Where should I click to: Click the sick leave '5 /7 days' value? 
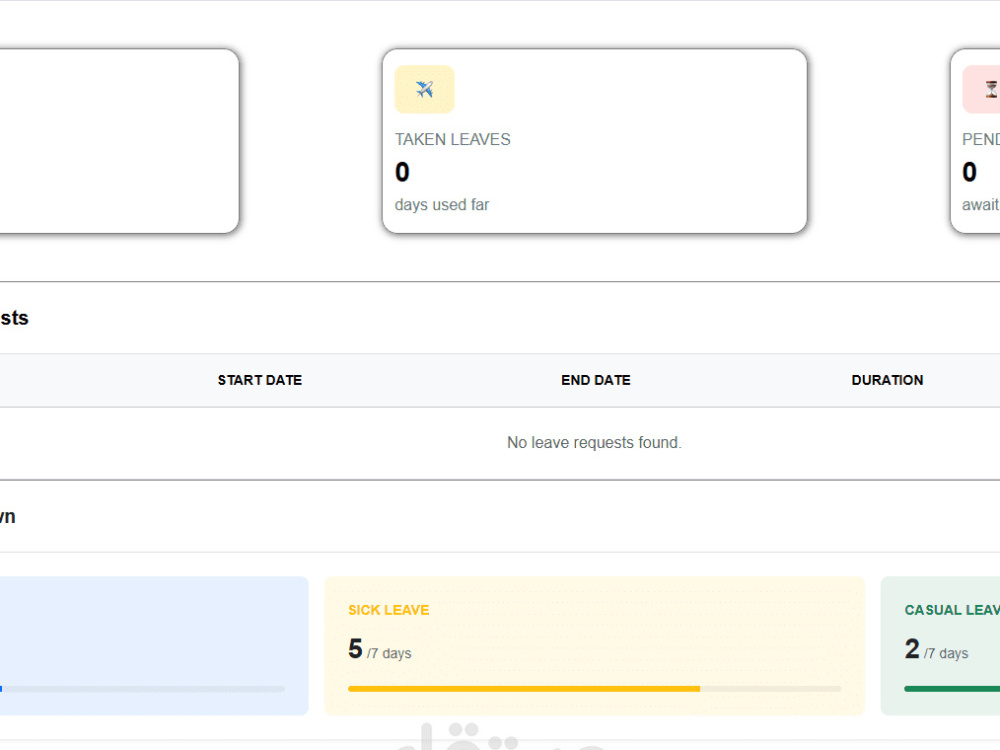[x=379, y=649]
